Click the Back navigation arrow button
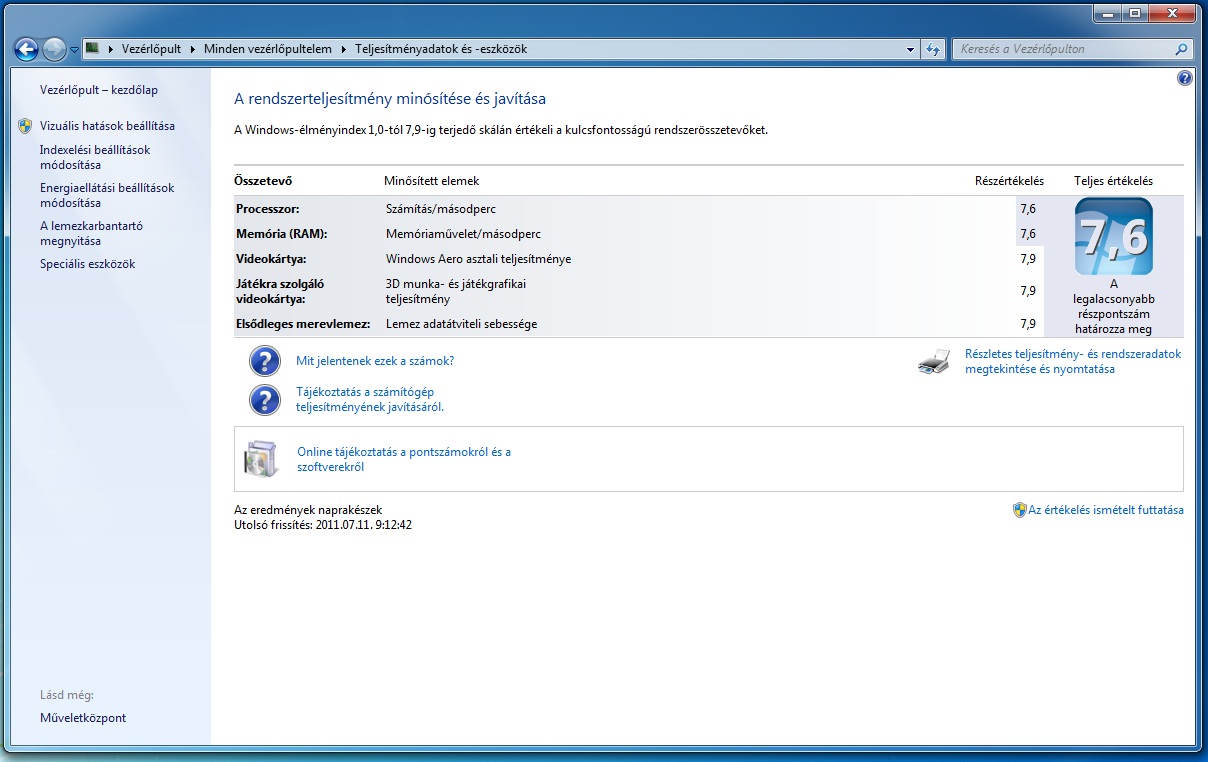The height and width of the screenshot is (762, 1208). pos(26,48)
